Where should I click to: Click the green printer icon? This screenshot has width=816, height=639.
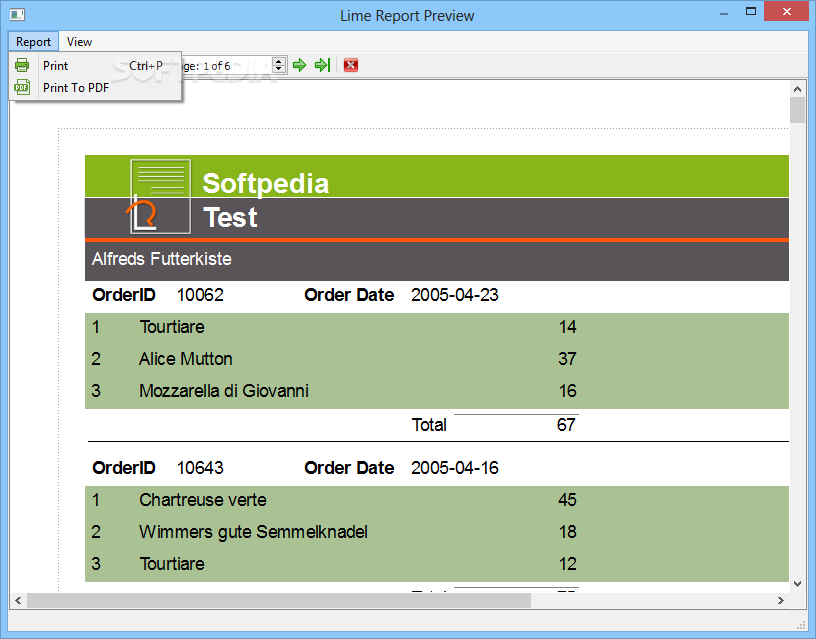(x=22, y=65)
